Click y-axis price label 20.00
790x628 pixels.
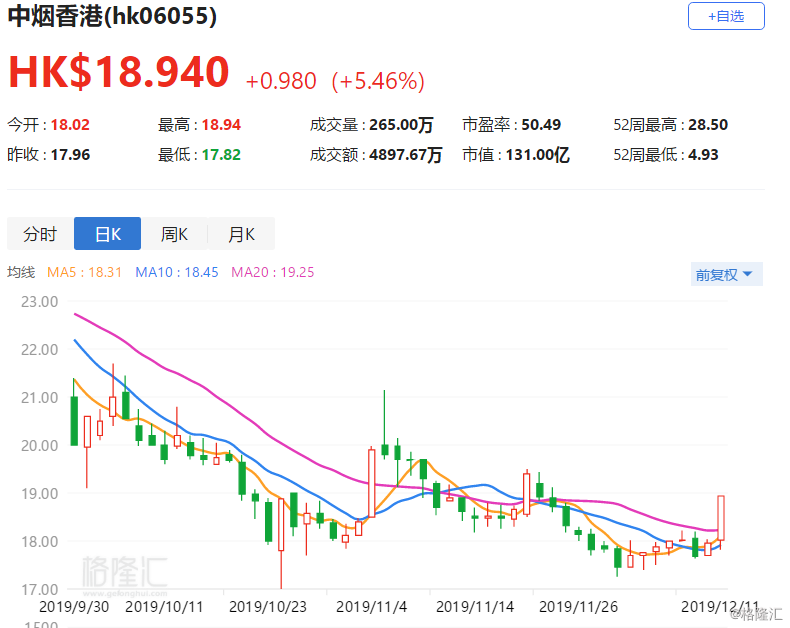coord(39,446)
